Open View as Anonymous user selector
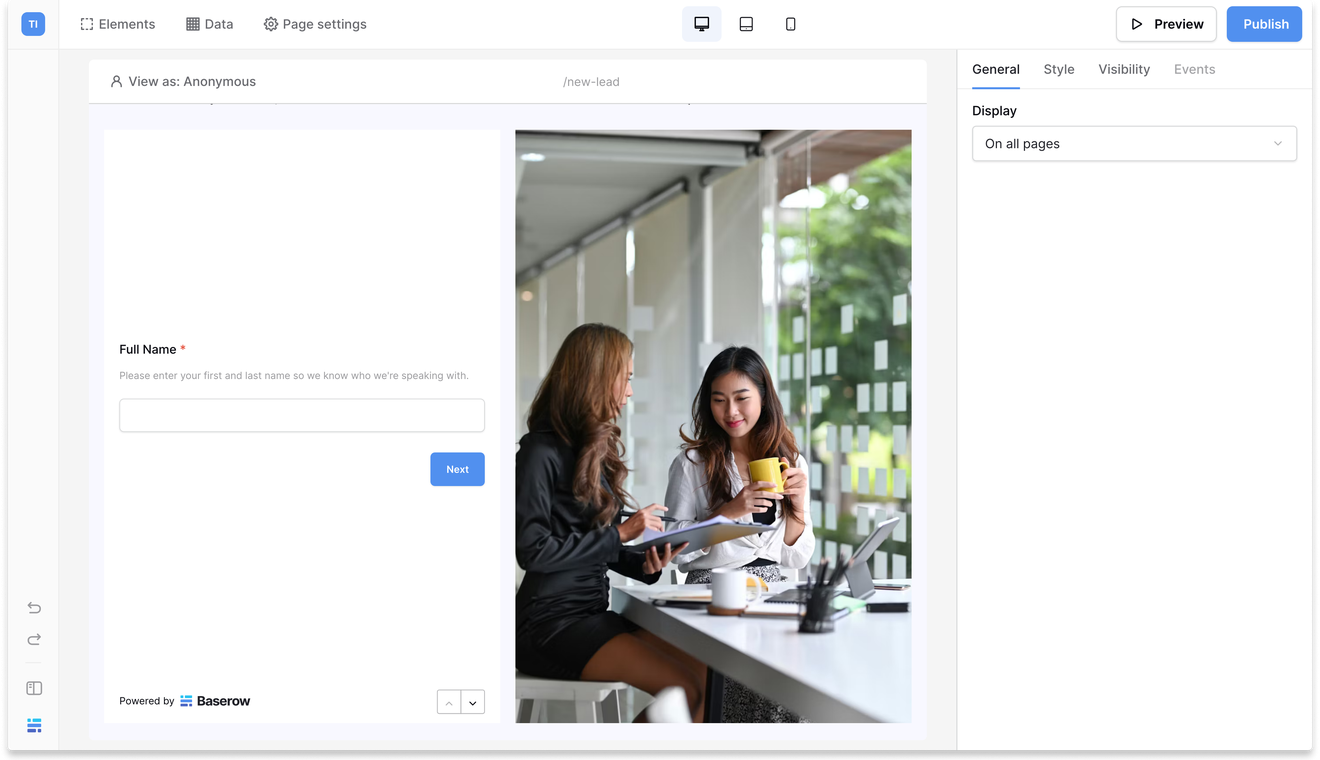 pyautogui.click(x=183, y=82)
